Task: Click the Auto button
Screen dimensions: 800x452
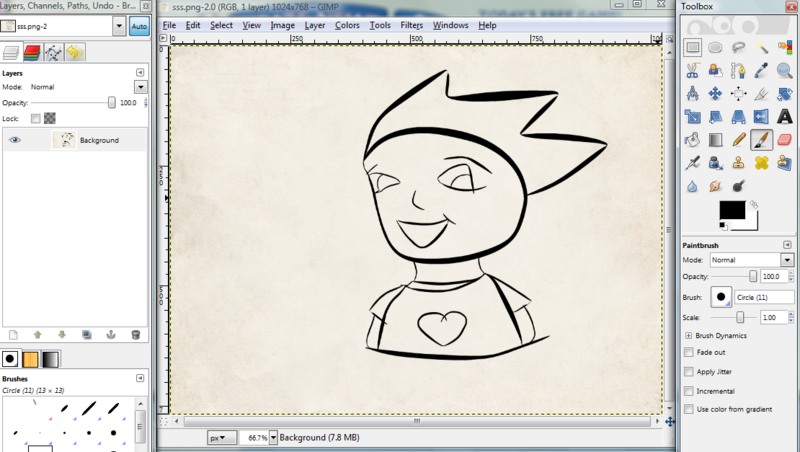Action: pyautogui.click(x=139, y=27)
